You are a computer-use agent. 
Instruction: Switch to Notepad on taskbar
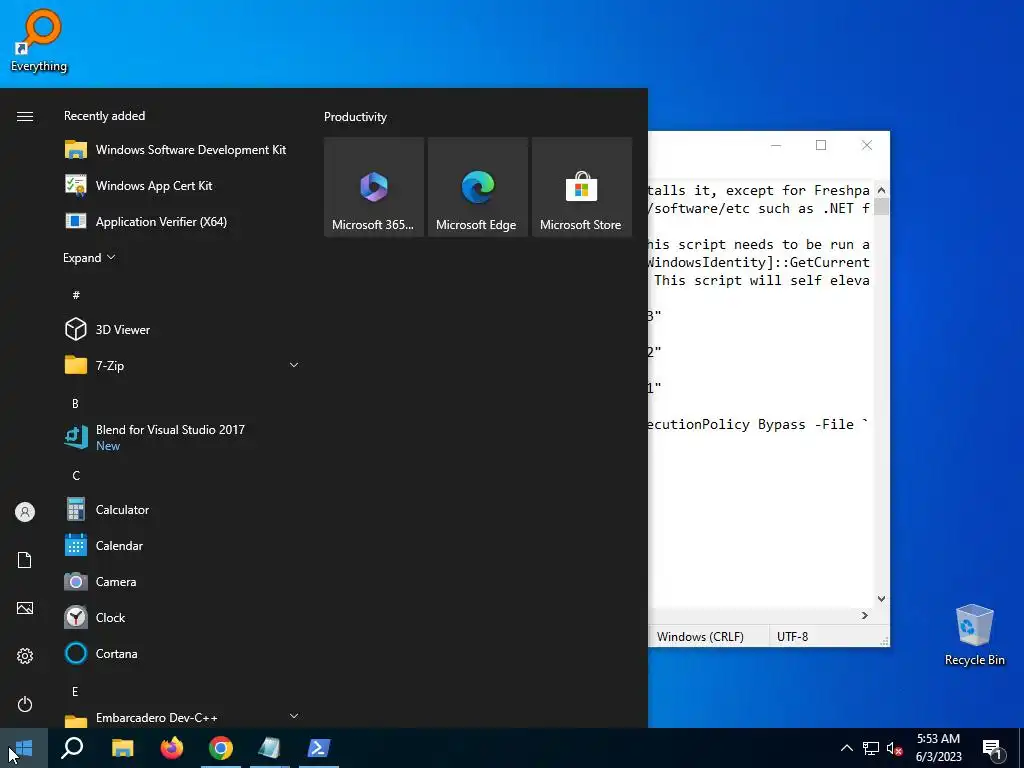click(269, 748)
